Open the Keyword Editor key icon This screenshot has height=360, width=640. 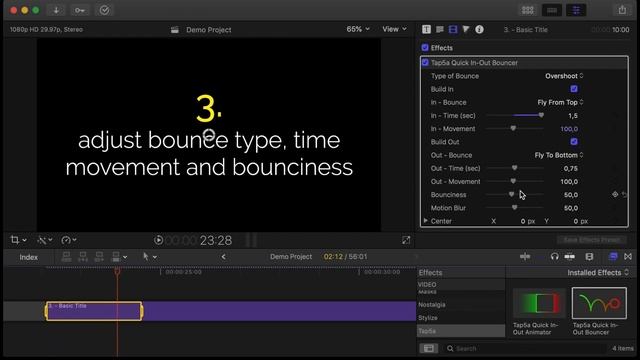pos(80,10)
